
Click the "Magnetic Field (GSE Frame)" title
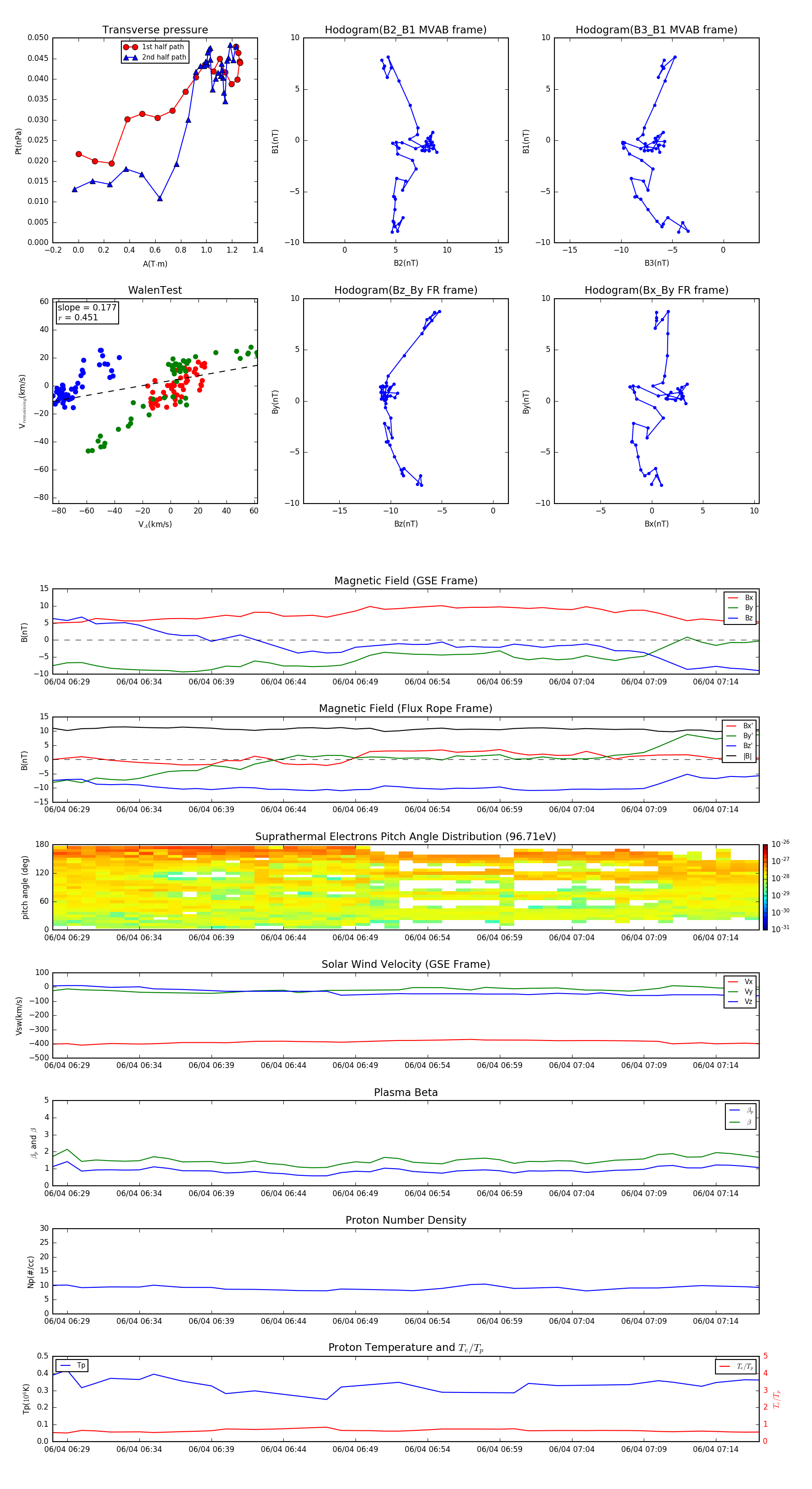[406, 581]
